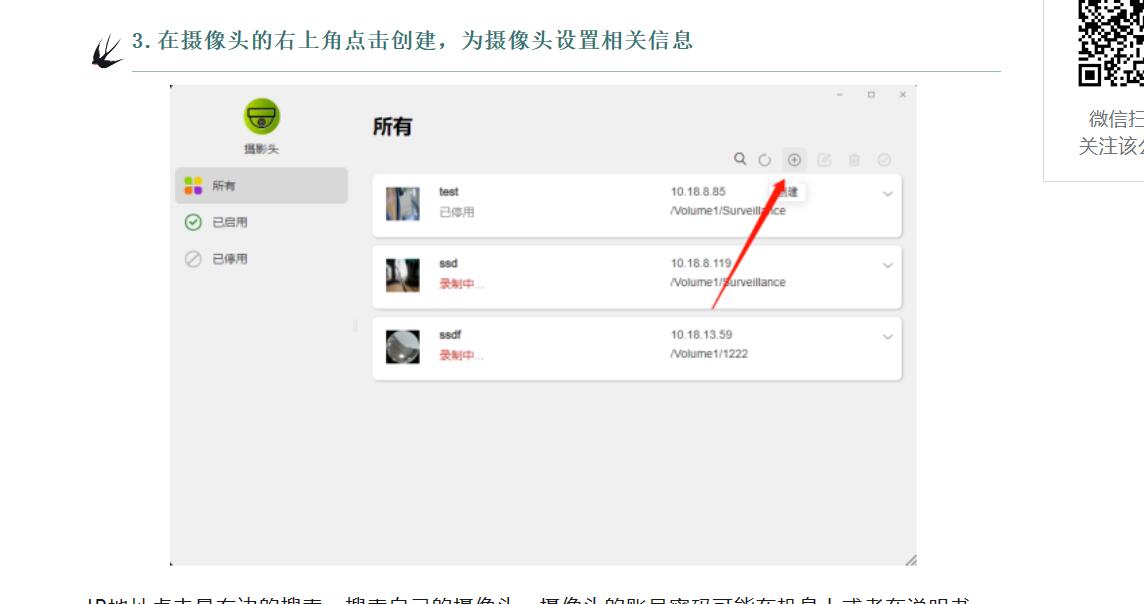Expand the test camera details chevron

pyautogui.click(x=887, y=194)
